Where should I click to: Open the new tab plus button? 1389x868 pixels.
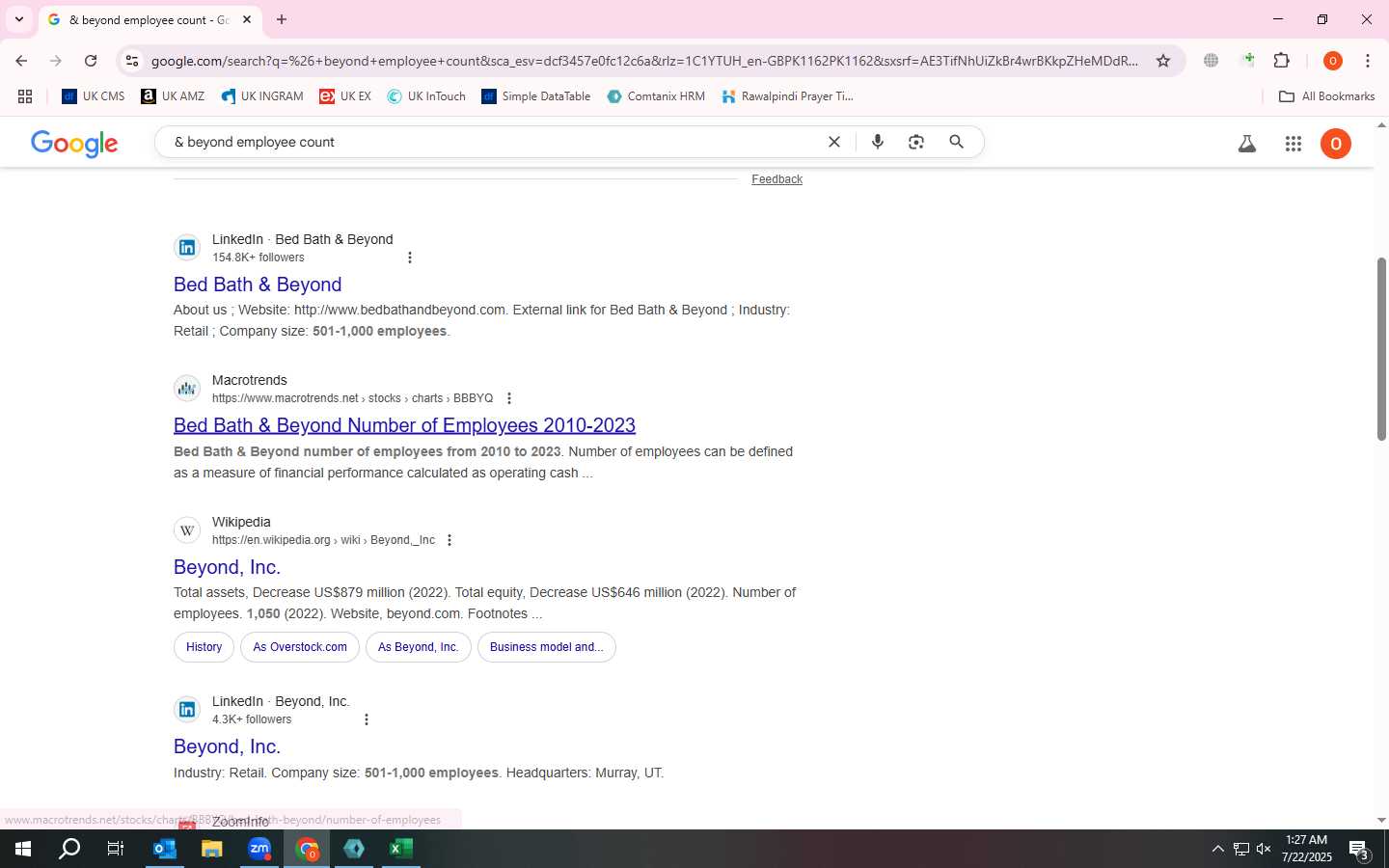282,19
